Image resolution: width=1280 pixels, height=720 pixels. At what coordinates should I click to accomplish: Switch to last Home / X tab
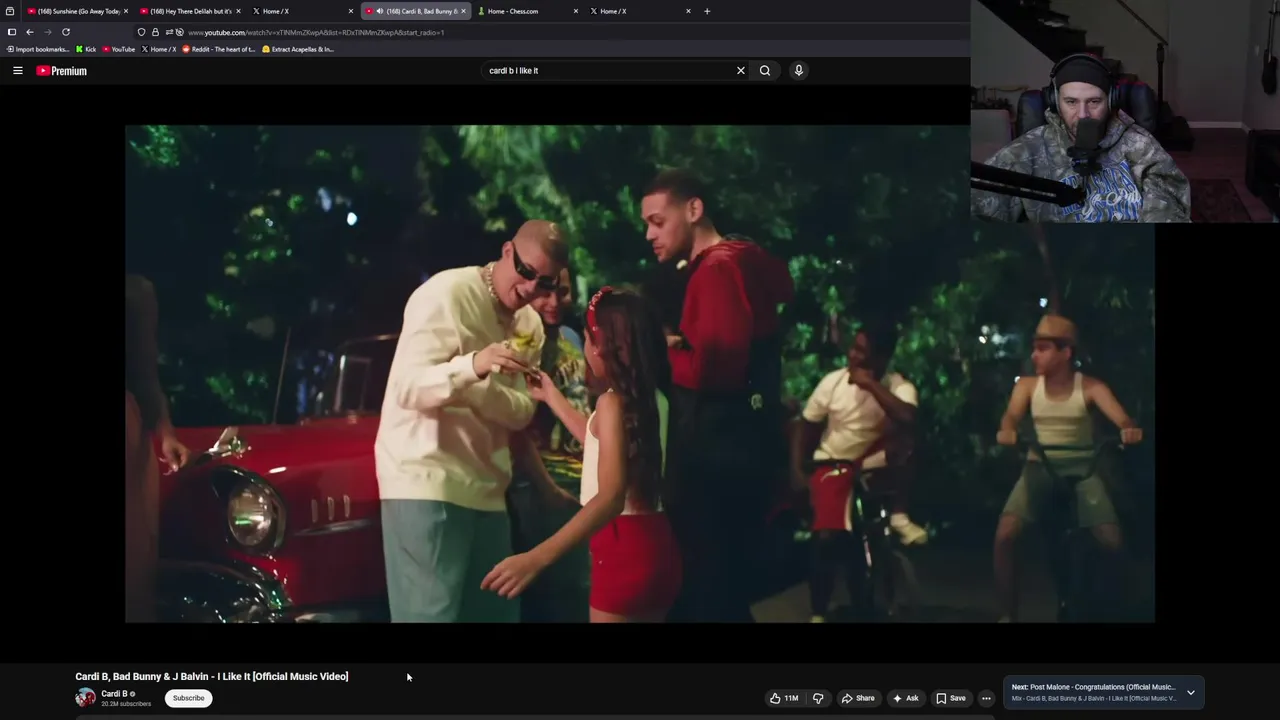pos(638,11)
